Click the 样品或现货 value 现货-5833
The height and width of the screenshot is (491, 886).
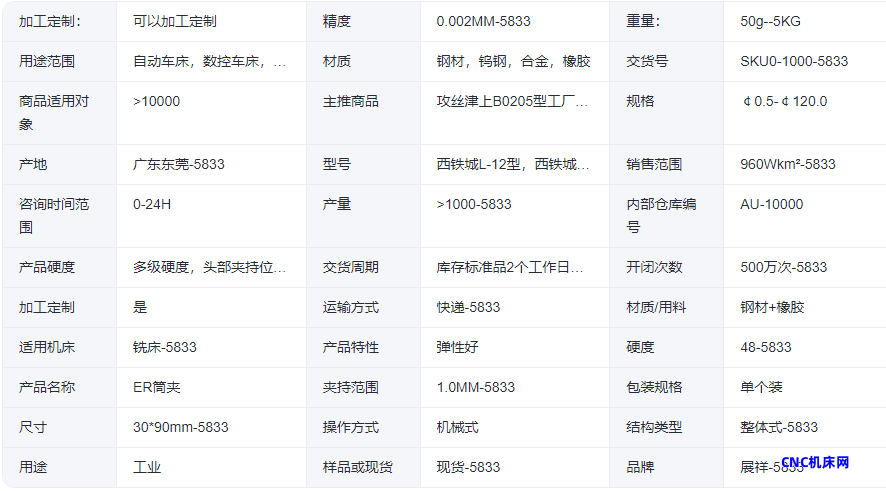469,467
